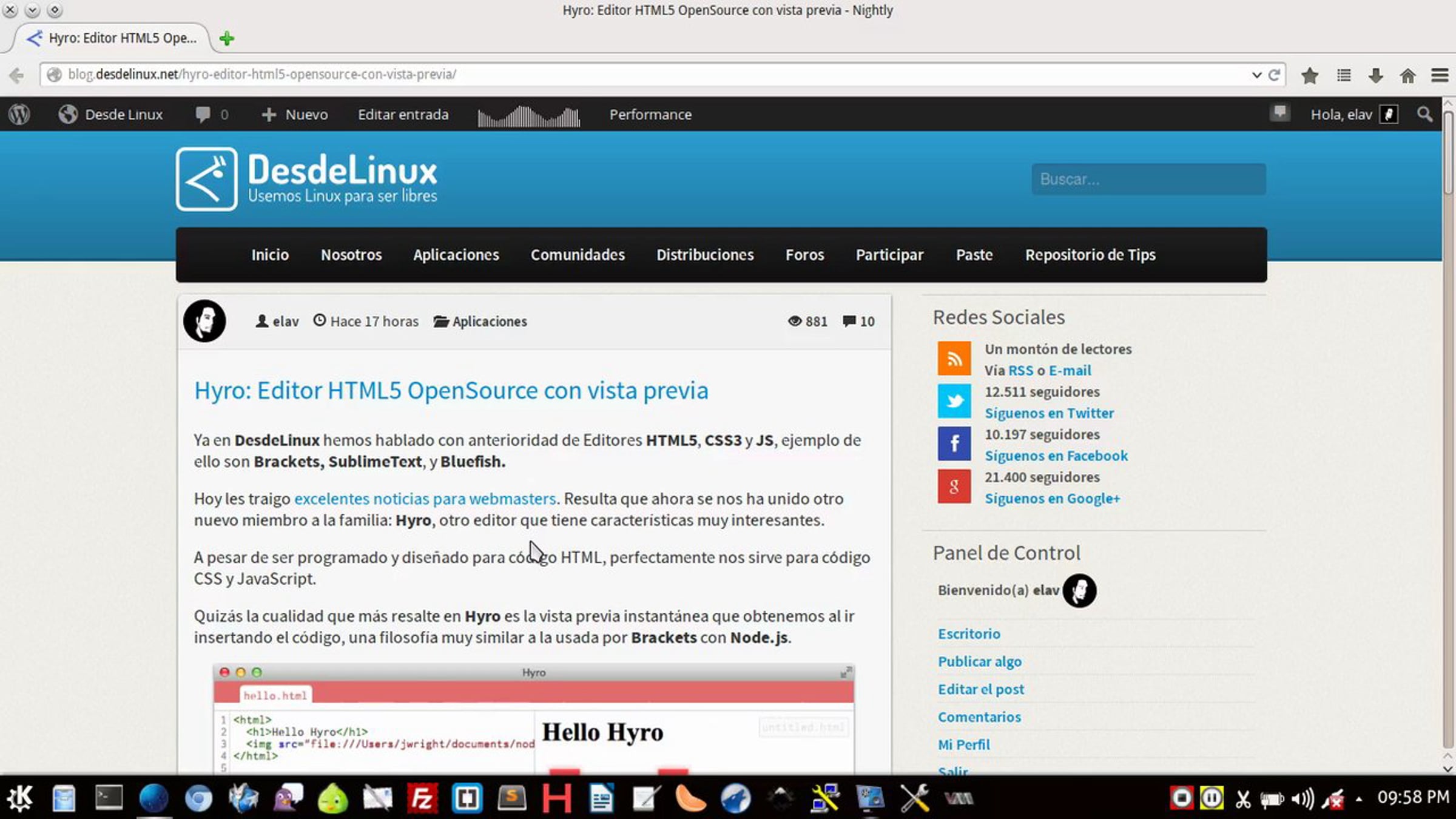Viewport: 1456px width, 819px height.
Task: Expand the URL bar history dropdown
Action: point(1256,74)
